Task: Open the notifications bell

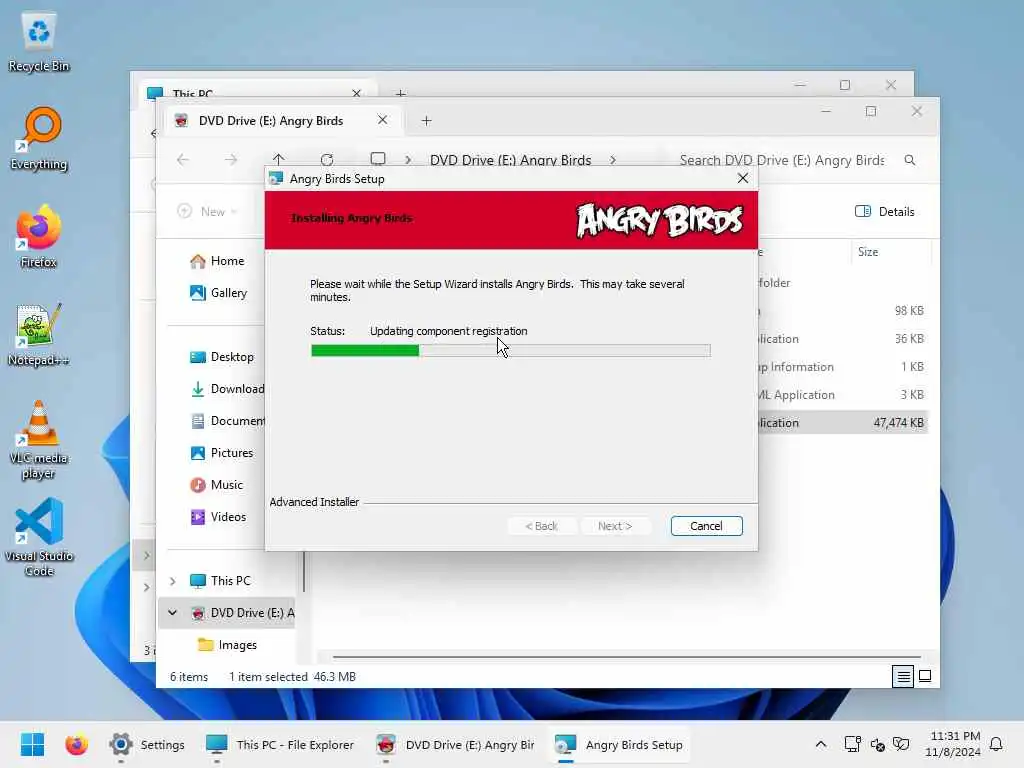Action: 997,744
